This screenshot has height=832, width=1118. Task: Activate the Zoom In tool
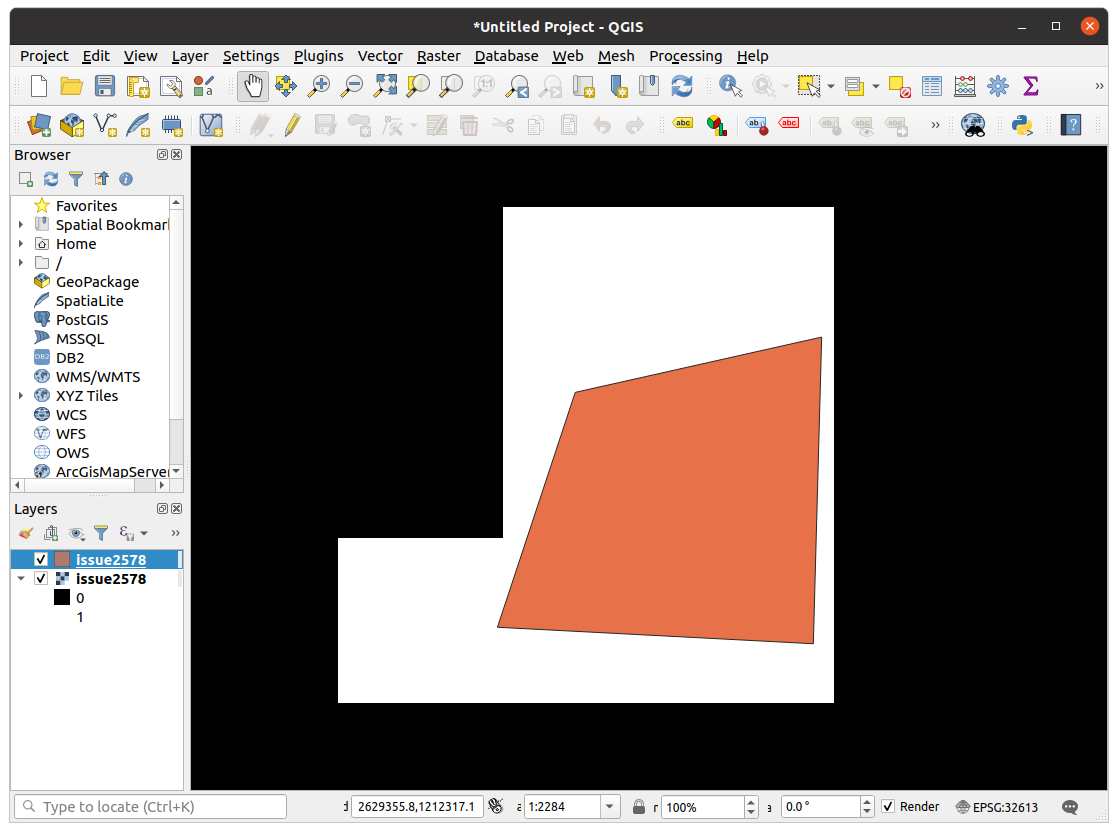318,86
